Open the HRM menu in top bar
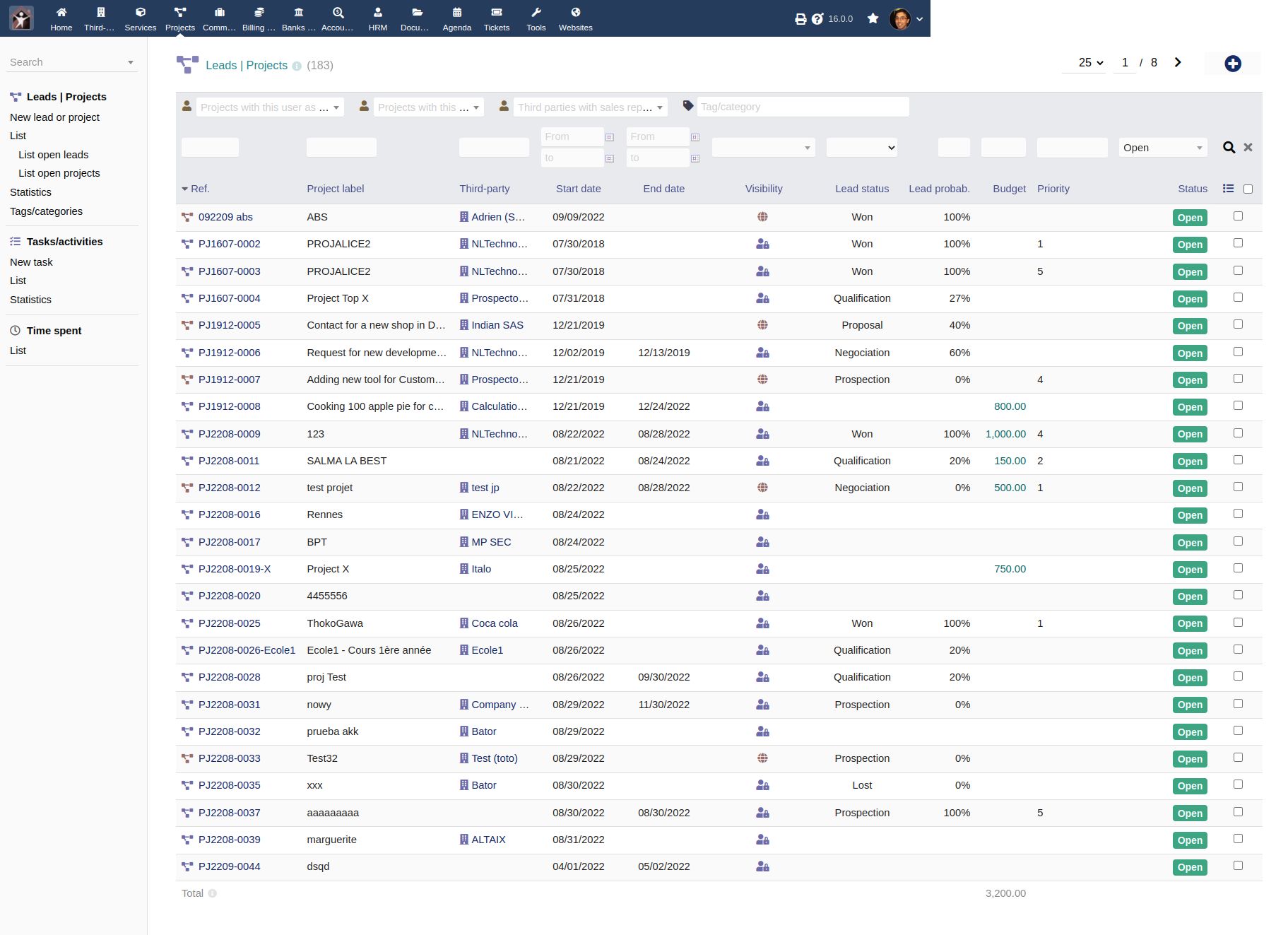The image size is (1288, 935). (377, 18)
